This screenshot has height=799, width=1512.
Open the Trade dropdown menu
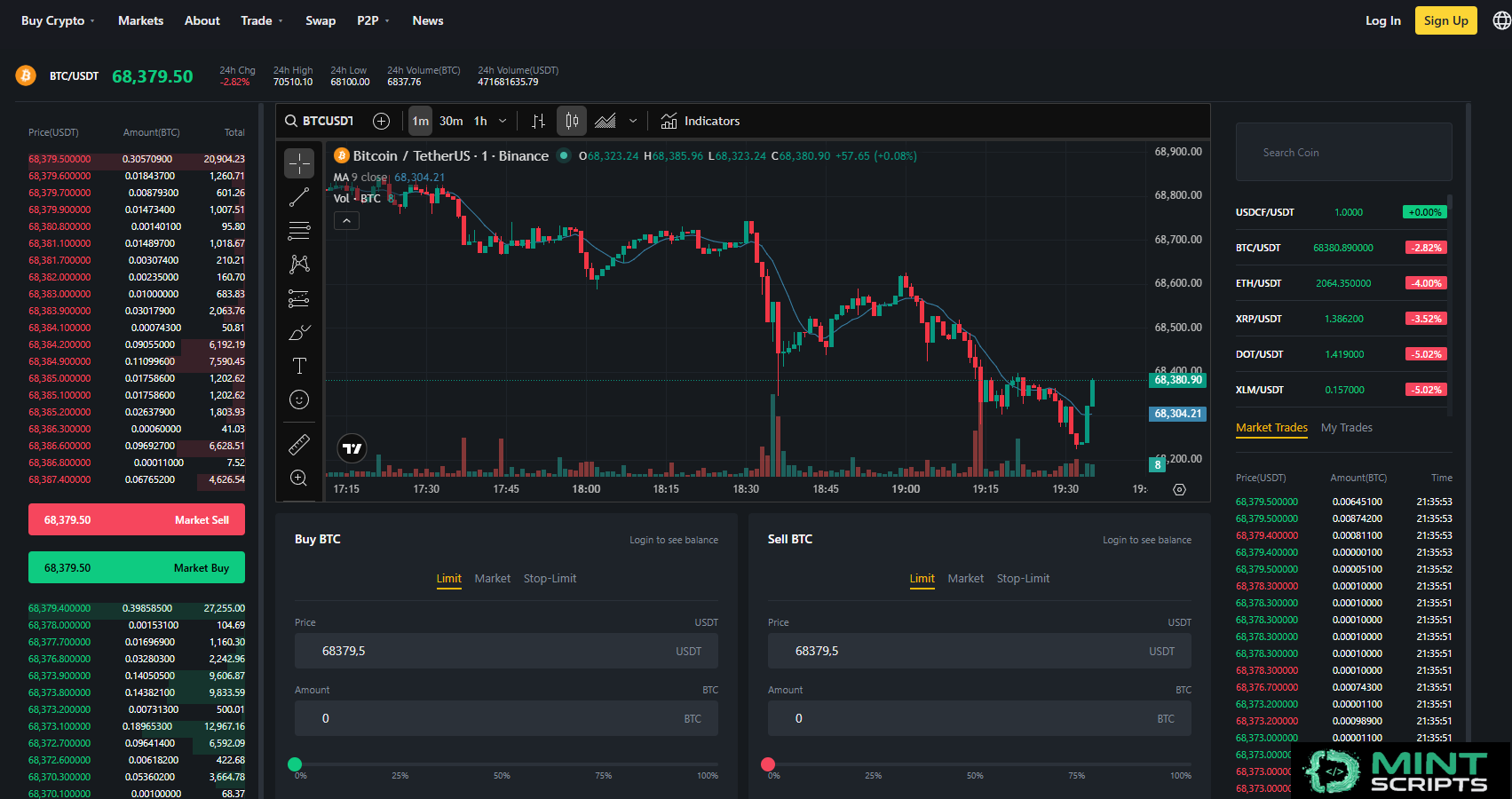[x=262, y=20]
